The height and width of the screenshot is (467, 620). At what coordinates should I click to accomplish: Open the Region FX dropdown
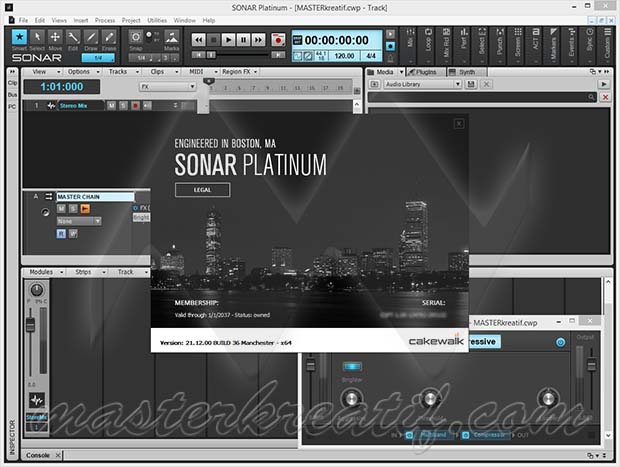(240, 72)
